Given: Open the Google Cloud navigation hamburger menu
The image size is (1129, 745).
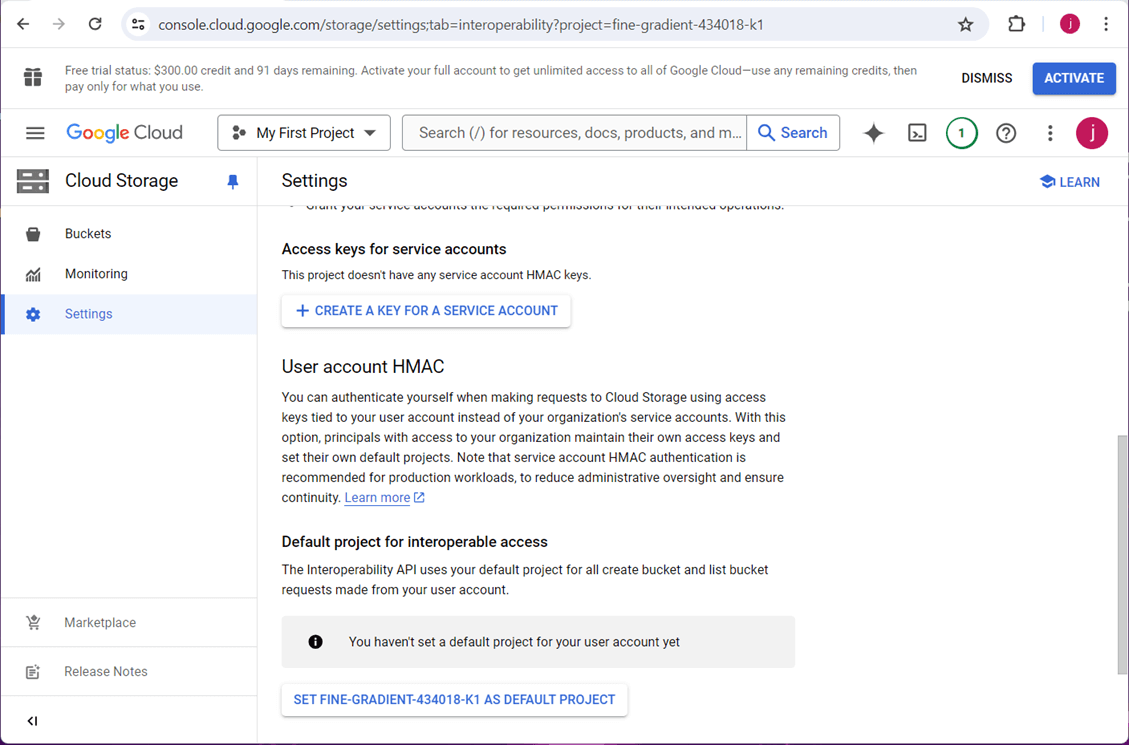Looking at the screenshot, I should point(36,133).
